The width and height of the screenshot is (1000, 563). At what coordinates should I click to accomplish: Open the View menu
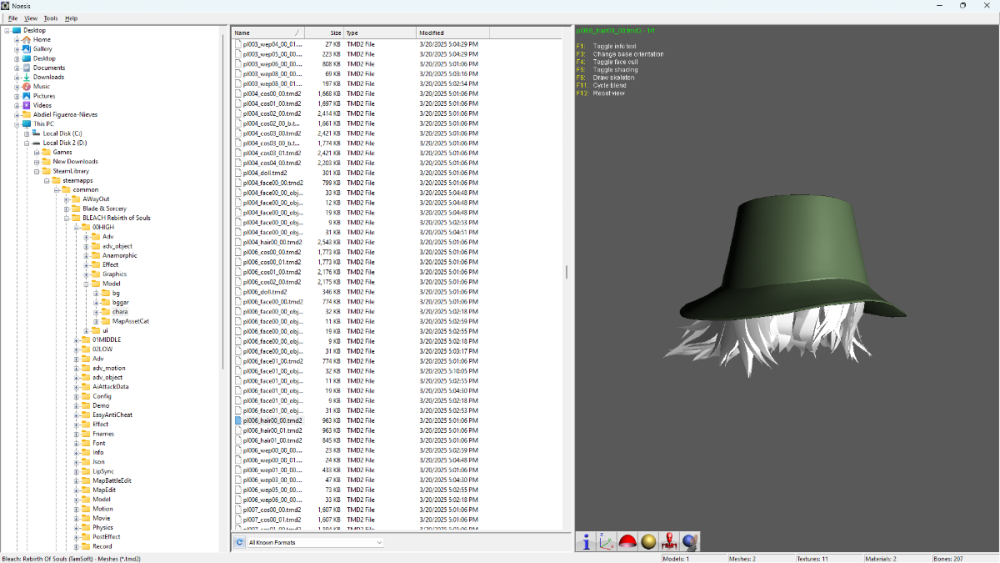pyautogui.click(x=31, y=18)
